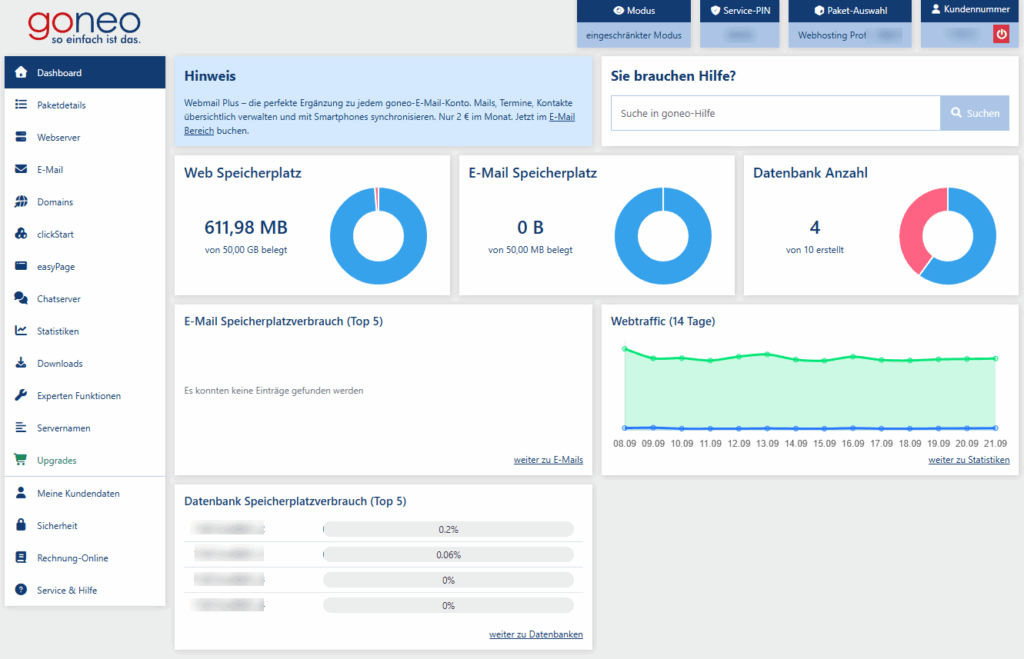Click the Chatserver speech bubble icon
Image resolution: width=1024 pixels, height=659 pixels.
pos(21,299)
